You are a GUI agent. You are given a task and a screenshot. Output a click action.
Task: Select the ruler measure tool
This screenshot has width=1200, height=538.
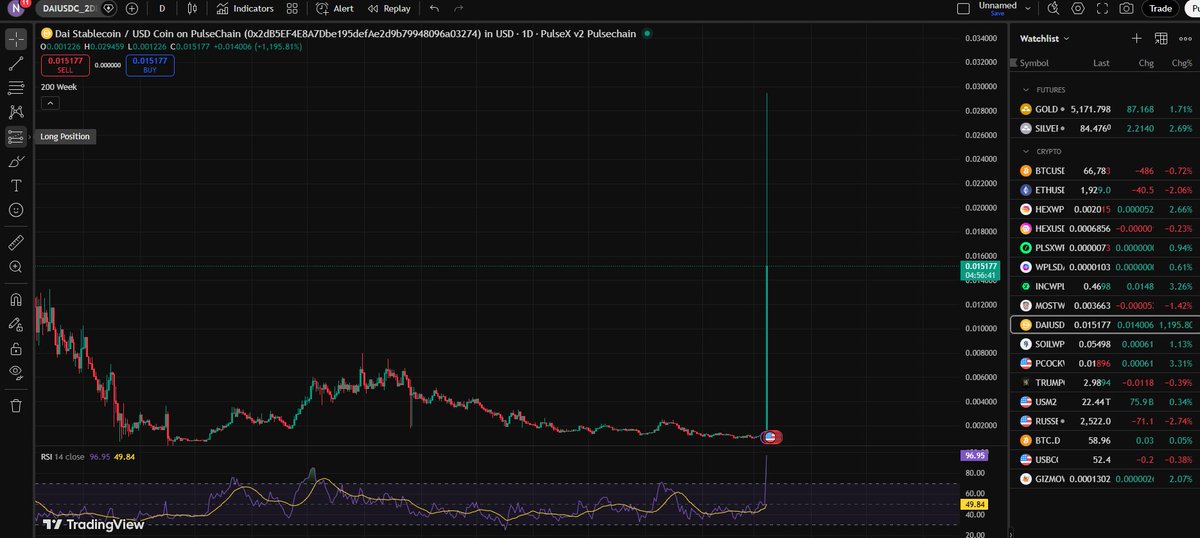[x=16, y=242]
